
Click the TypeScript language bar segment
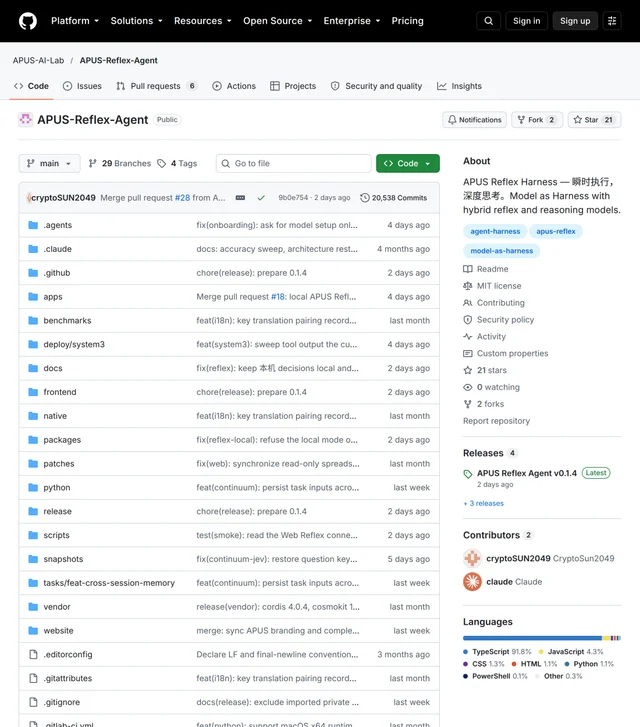[x=532, y=638]
